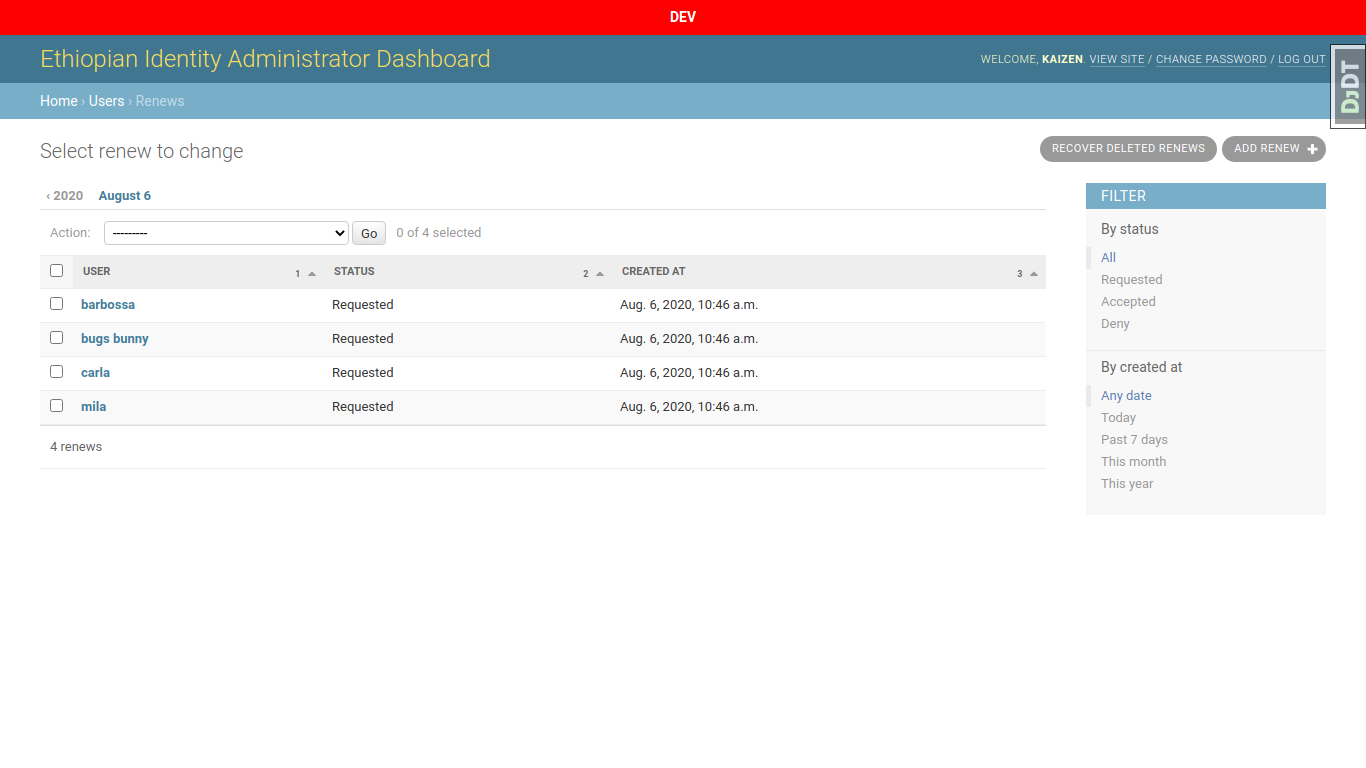Filter created at by This year
1366x768 pixels.
tap(1127, 484)
